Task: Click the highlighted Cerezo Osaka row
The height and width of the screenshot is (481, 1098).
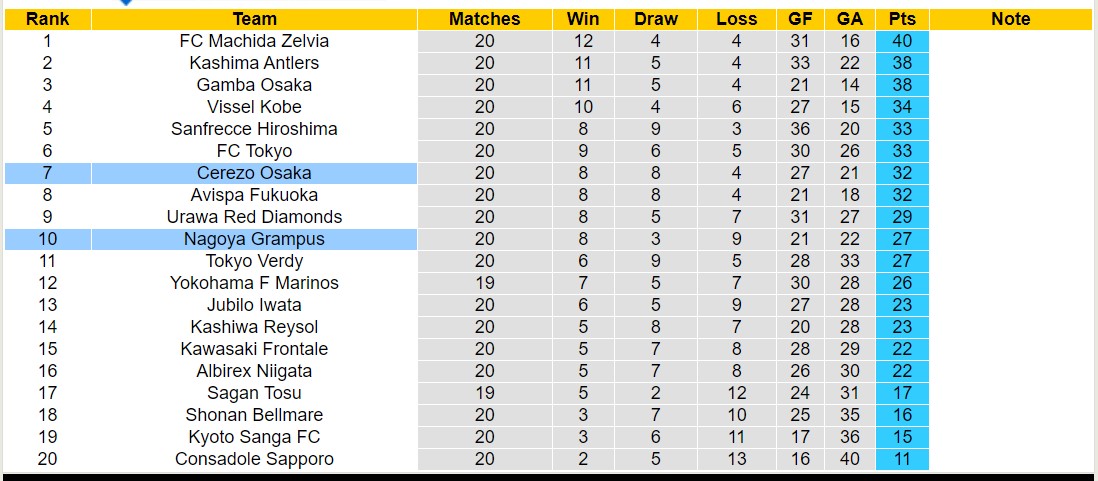Action: pyautogui.click(x=254, y=173)
